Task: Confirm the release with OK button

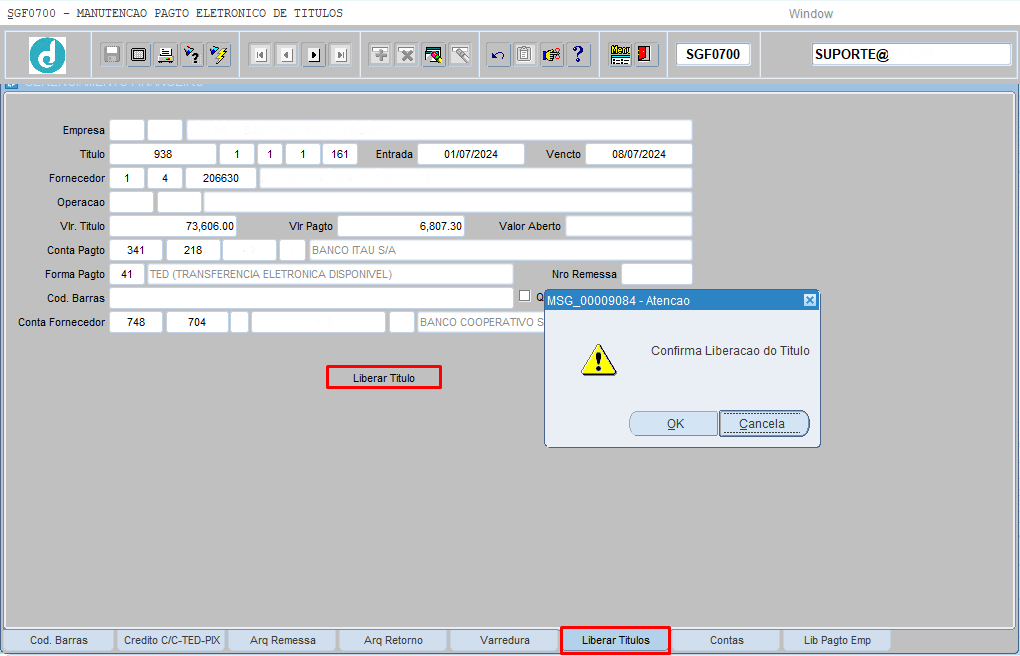Action: point(674,424)
